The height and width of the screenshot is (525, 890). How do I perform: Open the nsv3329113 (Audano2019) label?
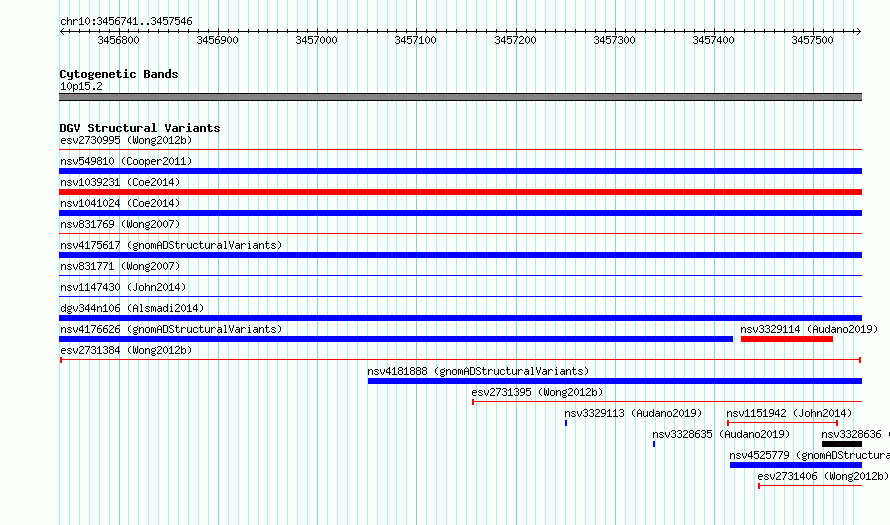click(x=633, y=413)
